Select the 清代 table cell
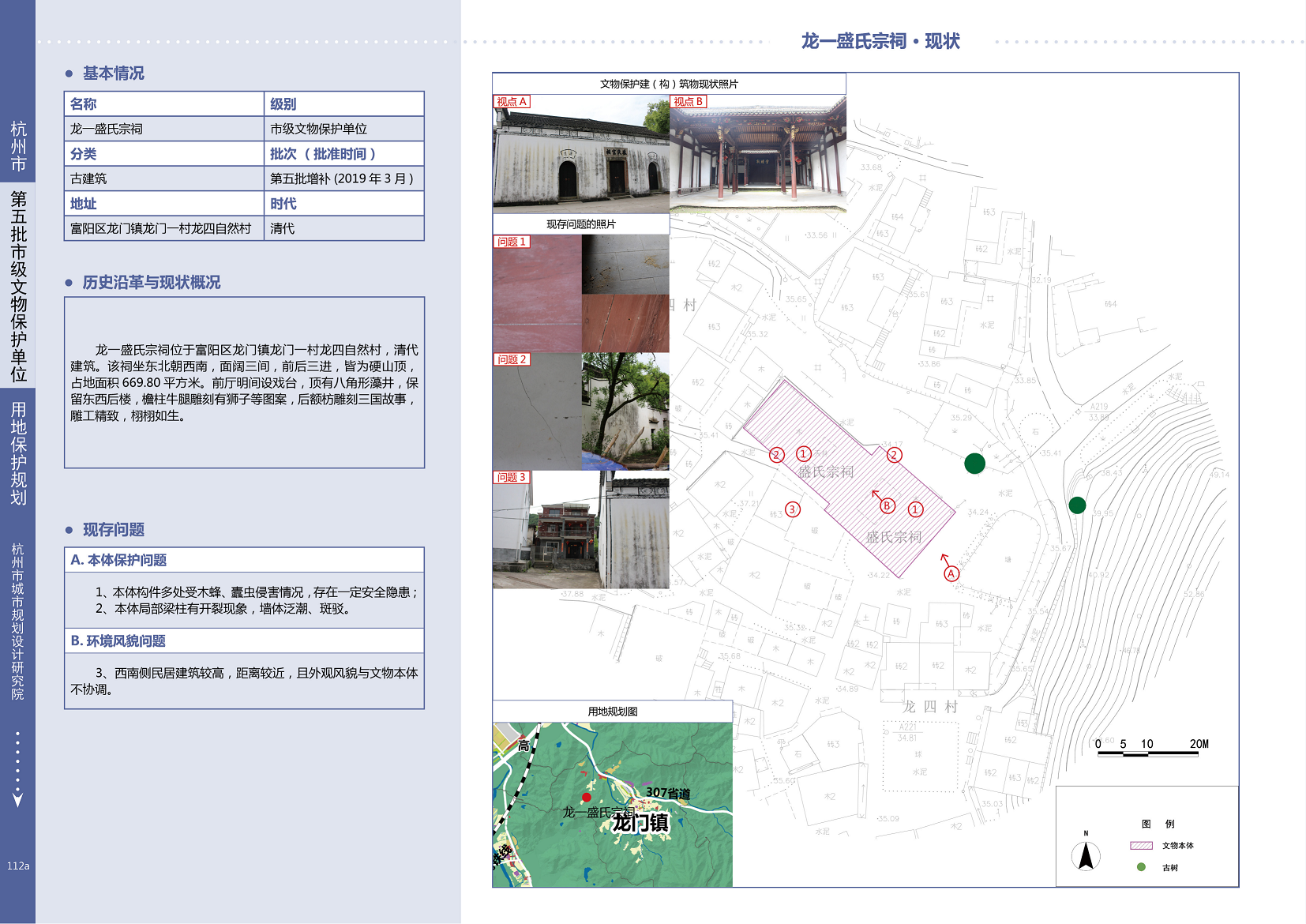Screen dimensions: 1306x924 (344, 228)
